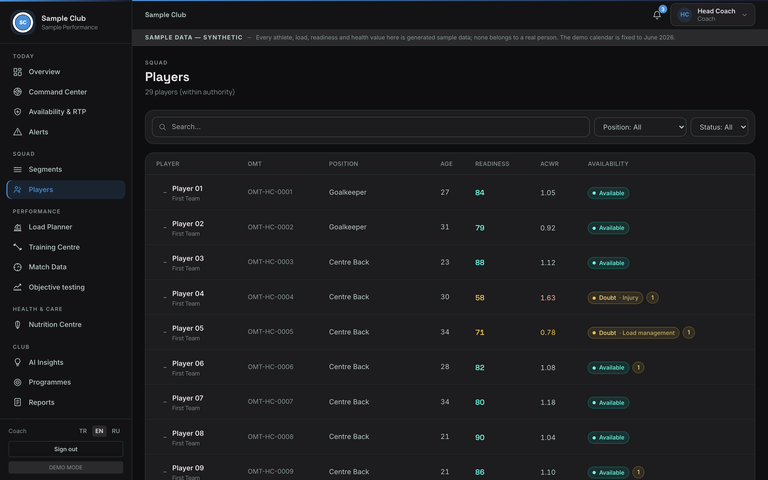
Task: Click the HC avatar badge
Action: tap(684, 15)
